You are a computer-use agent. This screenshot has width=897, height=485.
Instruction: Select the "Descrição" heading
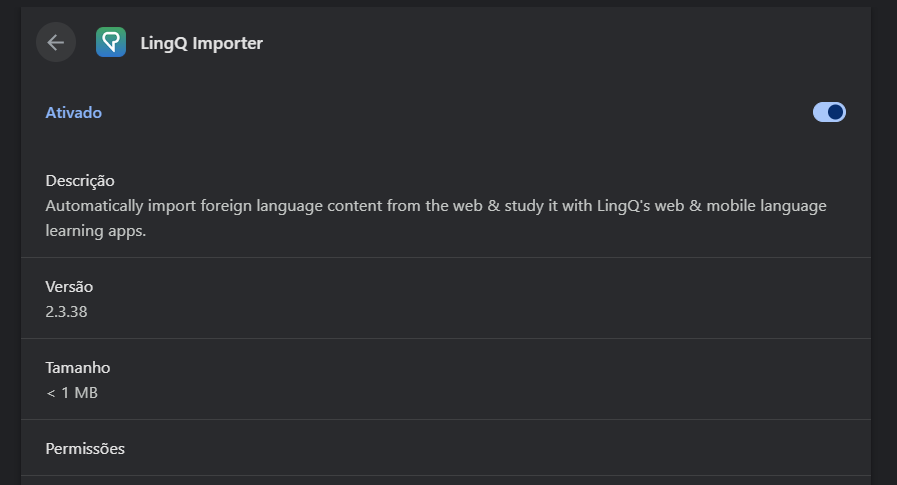80,181
